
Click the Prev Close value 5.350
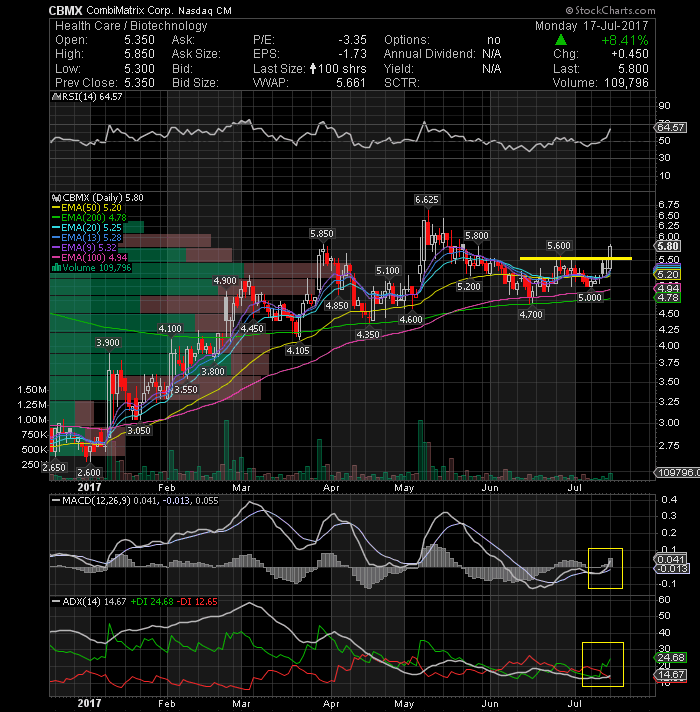[139, 83]
